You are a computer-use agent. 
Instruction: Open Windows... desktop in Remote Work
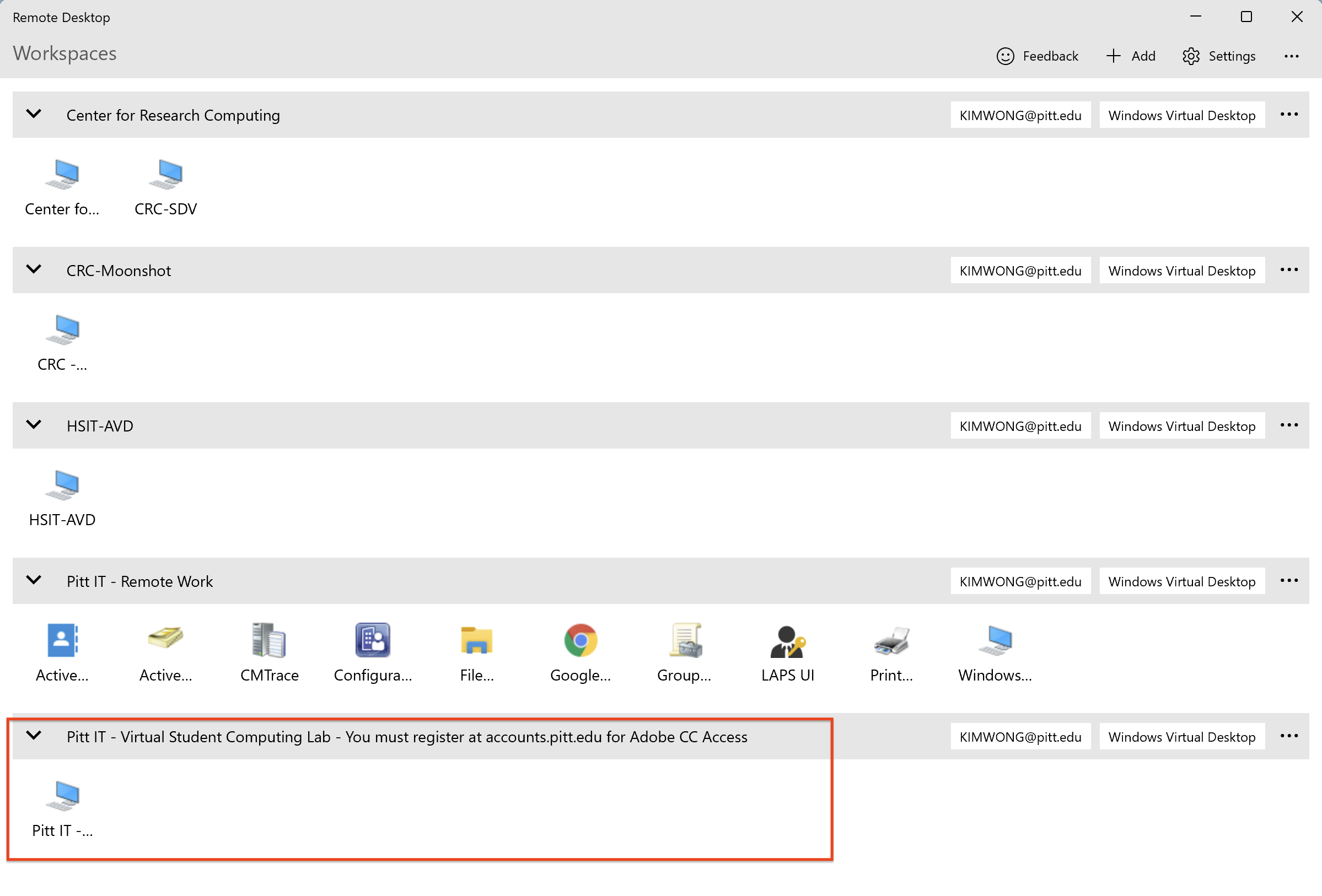point(995,654)
